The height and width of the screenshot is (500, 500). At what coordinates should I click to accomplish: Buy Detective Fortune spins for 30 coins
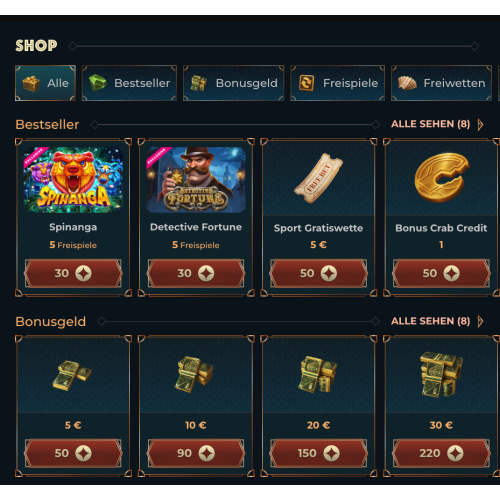coord(196,273)
